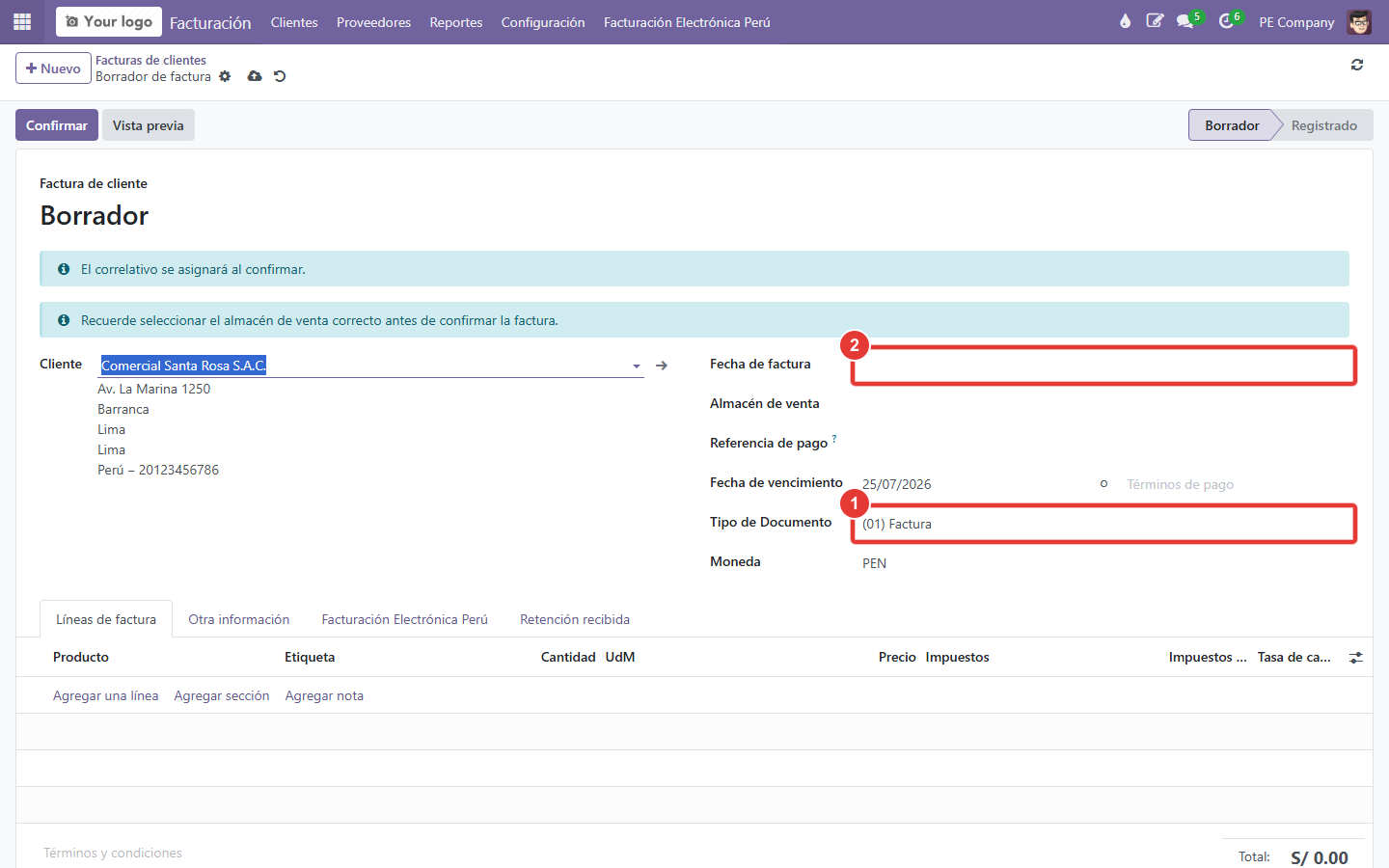Open the Configuración menu
1389x868 pixels.
pos(543,22)
